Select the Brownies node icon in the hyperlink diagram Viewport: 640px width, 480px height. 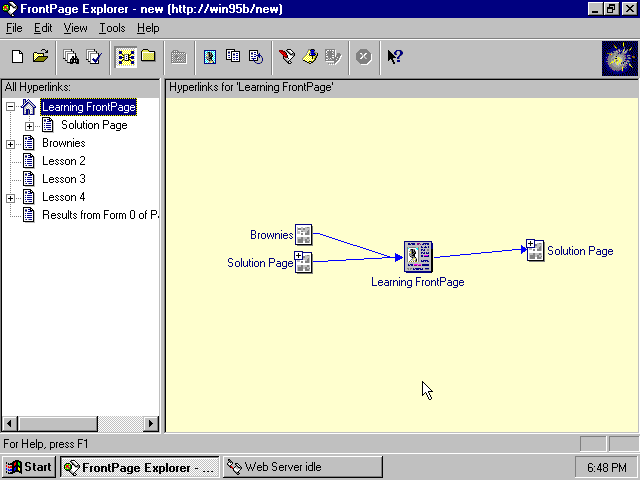tap(303, 234)
